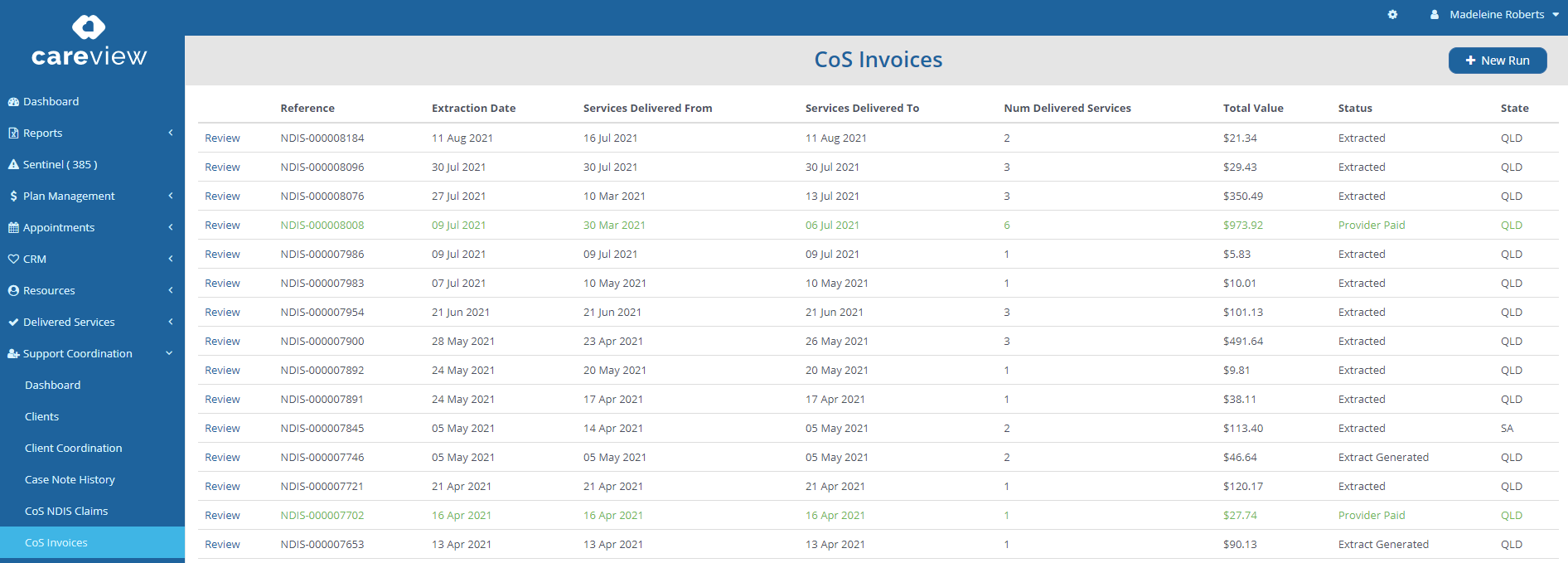Click the CRM heart icon
Viewport: 1568px width, 563px height.
pyautogui.click(x=13, y=260)
